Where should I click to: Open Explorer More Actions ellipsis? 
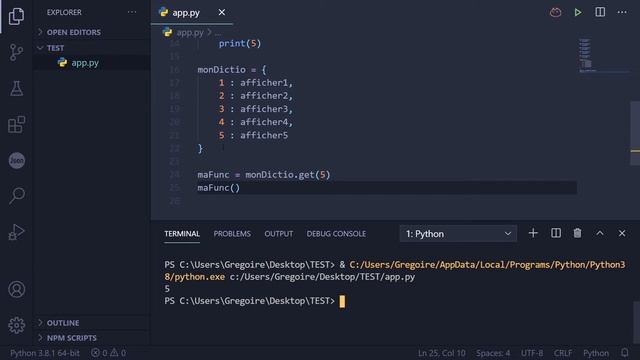(132, 12)
